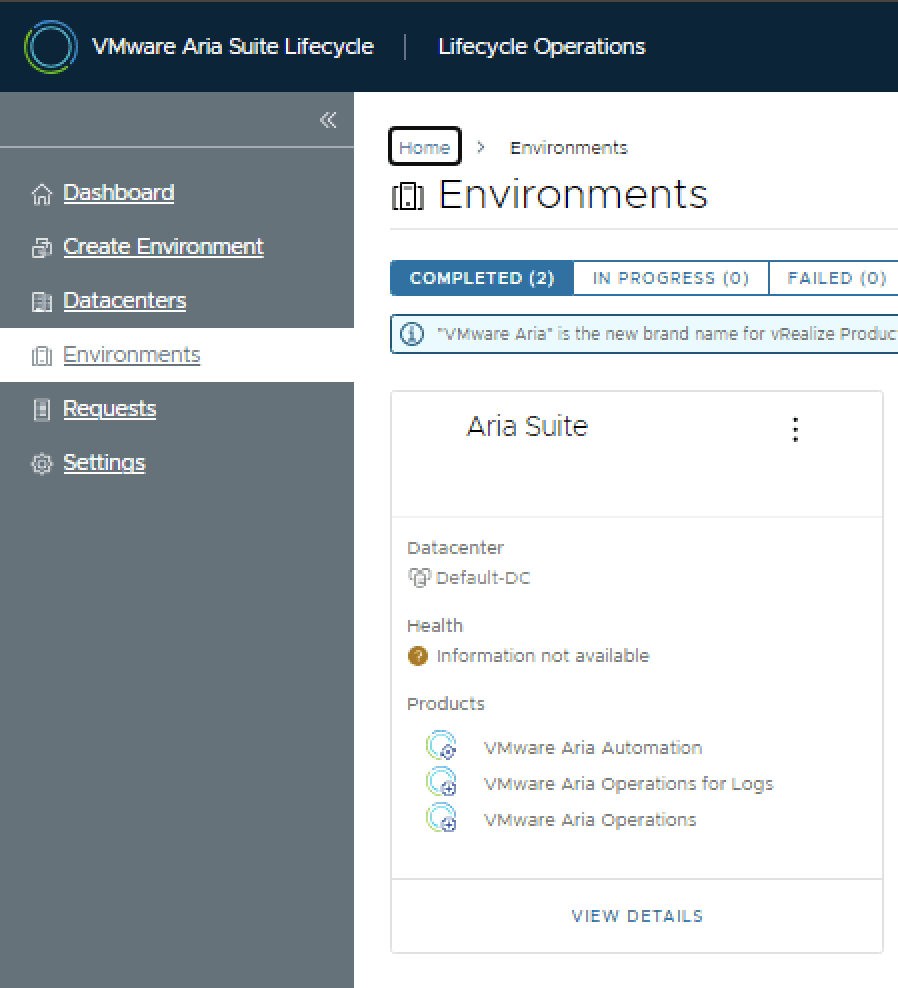This screenshot has width=898, height=988.
Task: Click the VMware Aria Automation product icon
Action: (x=441, y=747)
